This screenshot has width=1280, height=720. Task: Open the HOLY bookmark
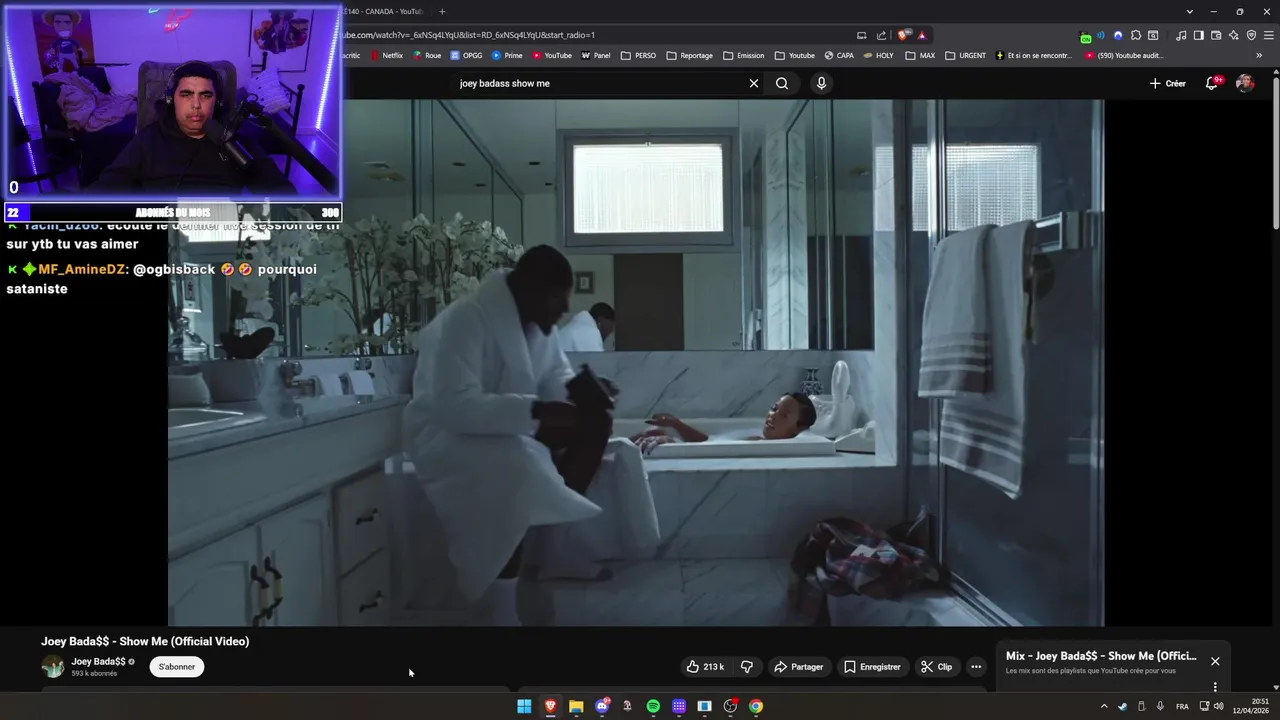click(x=879, y=55)
